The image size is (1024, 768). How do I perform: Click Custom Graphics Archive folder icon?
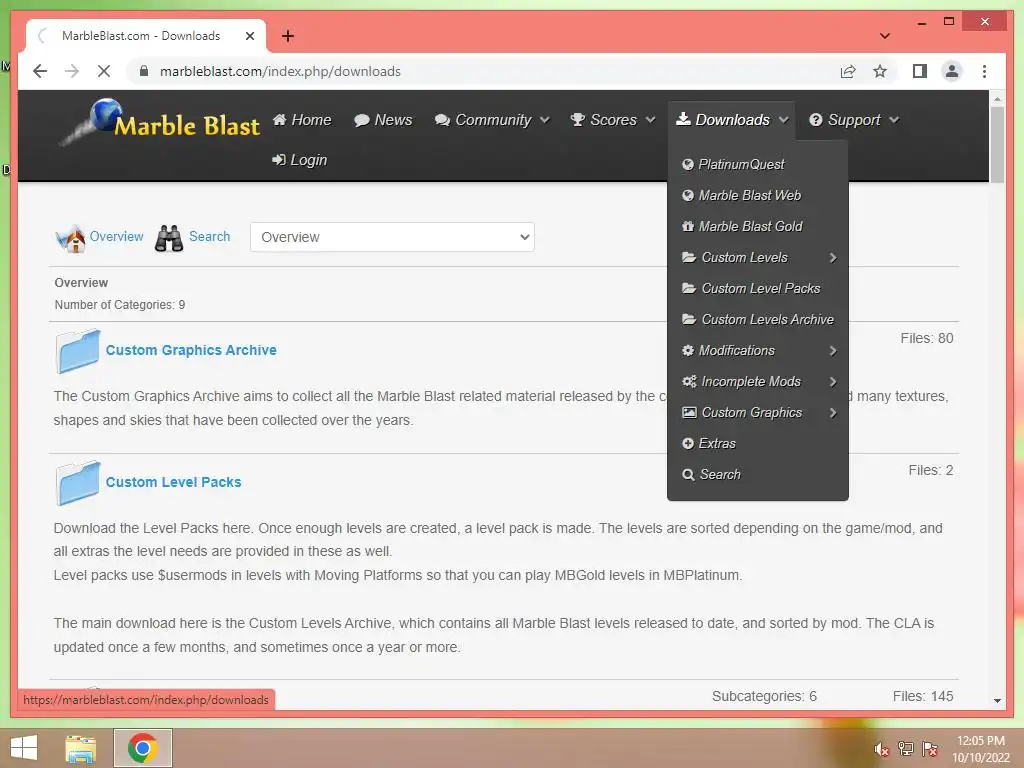pos(78,351)
